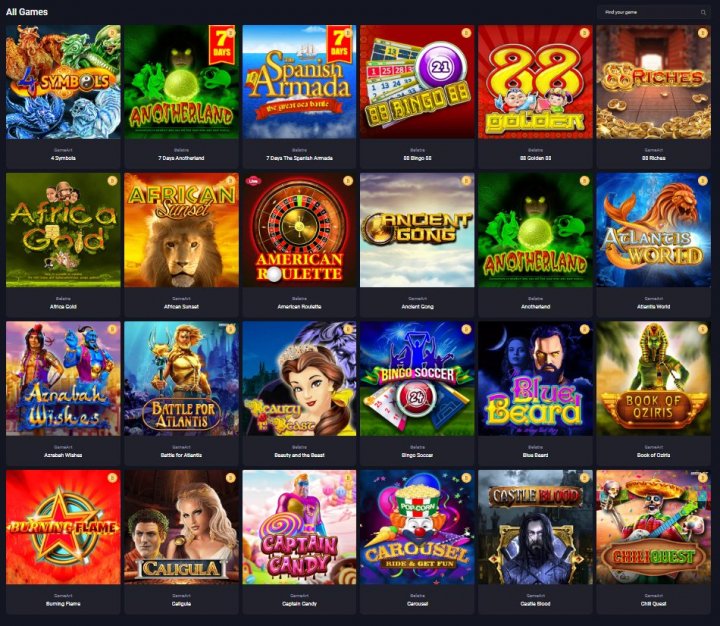The height and width of the screenshot is (626, 720).
Task: Click the coin badge on Ancient Gong tile
Action: pos(466,181)
